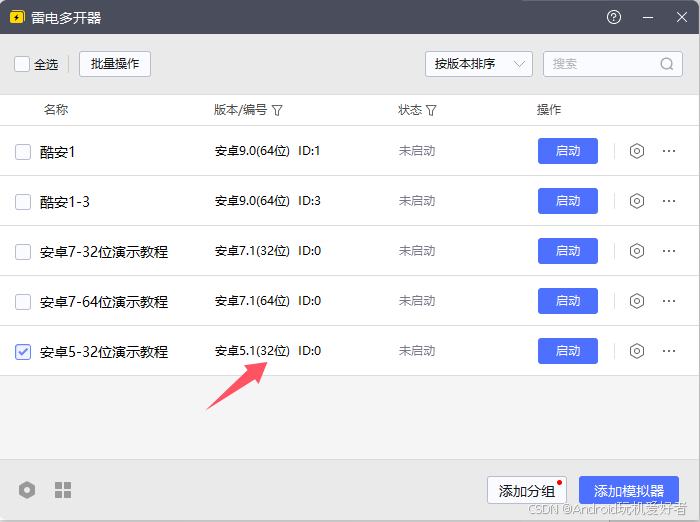
Task: Click the search magnifier icon
Action: [x=667, y=64]
